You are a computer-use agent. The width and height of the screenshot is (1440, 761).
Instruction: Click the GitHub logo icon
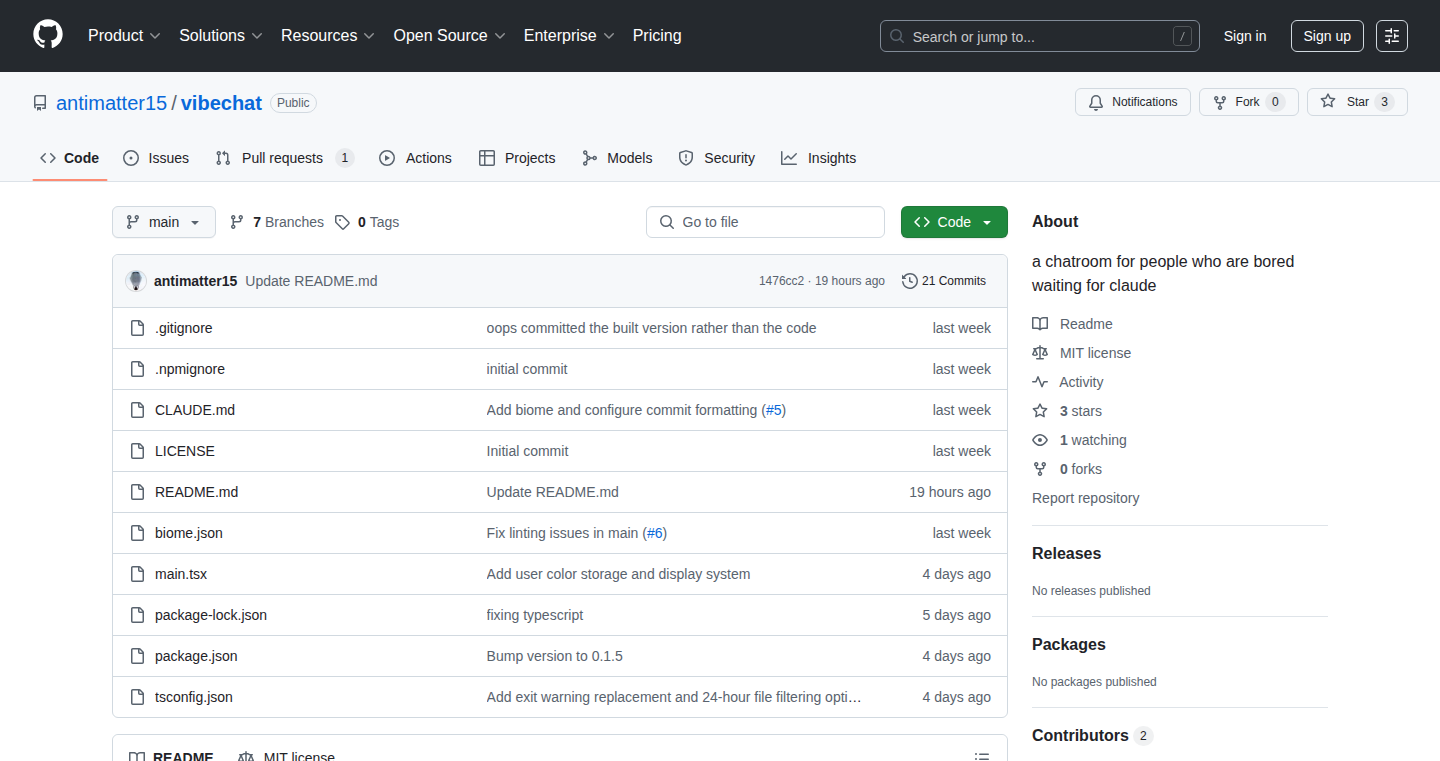(x=48, y=36)
